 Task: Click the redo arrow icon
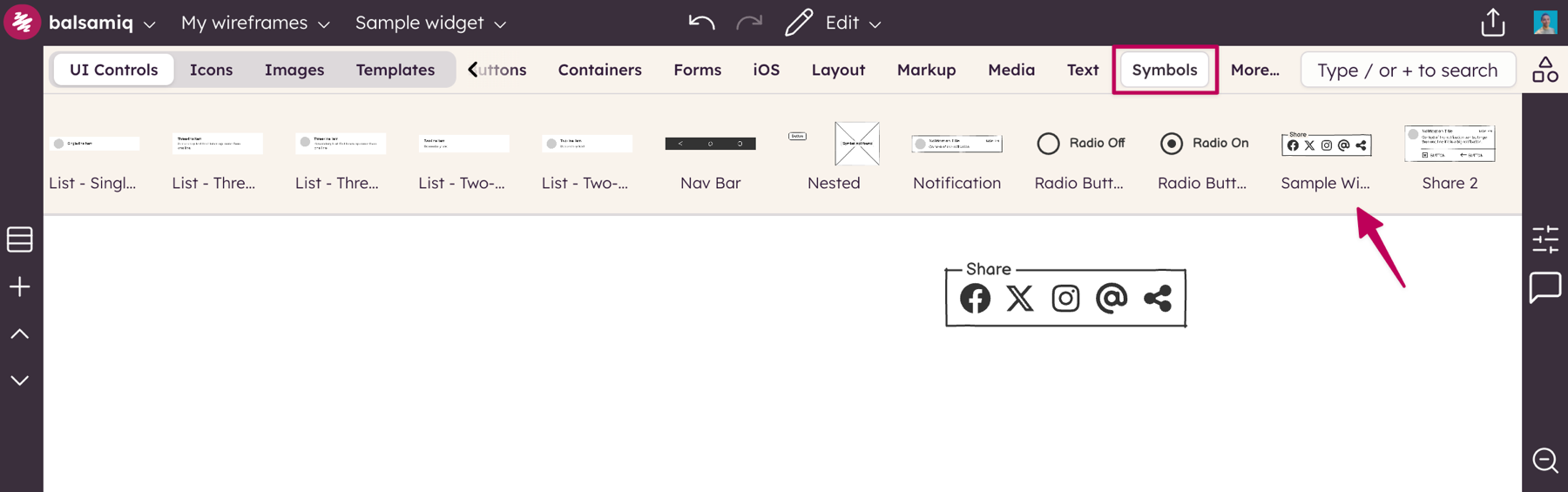[x=748, y=23]
